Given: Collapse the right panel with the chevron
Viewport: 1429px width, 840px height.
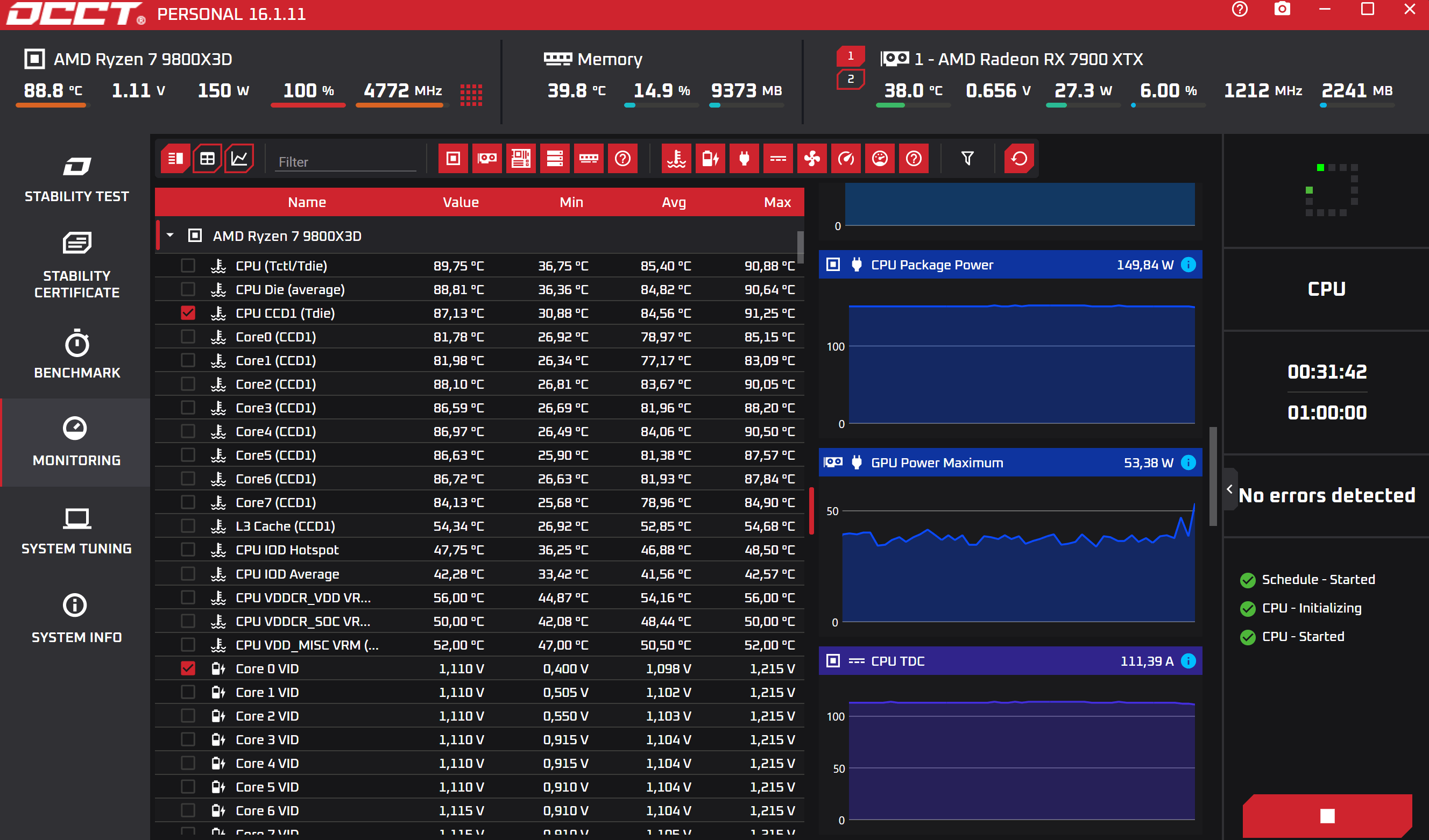Looking at the screenshot, I should click(x=1229, y=489).
